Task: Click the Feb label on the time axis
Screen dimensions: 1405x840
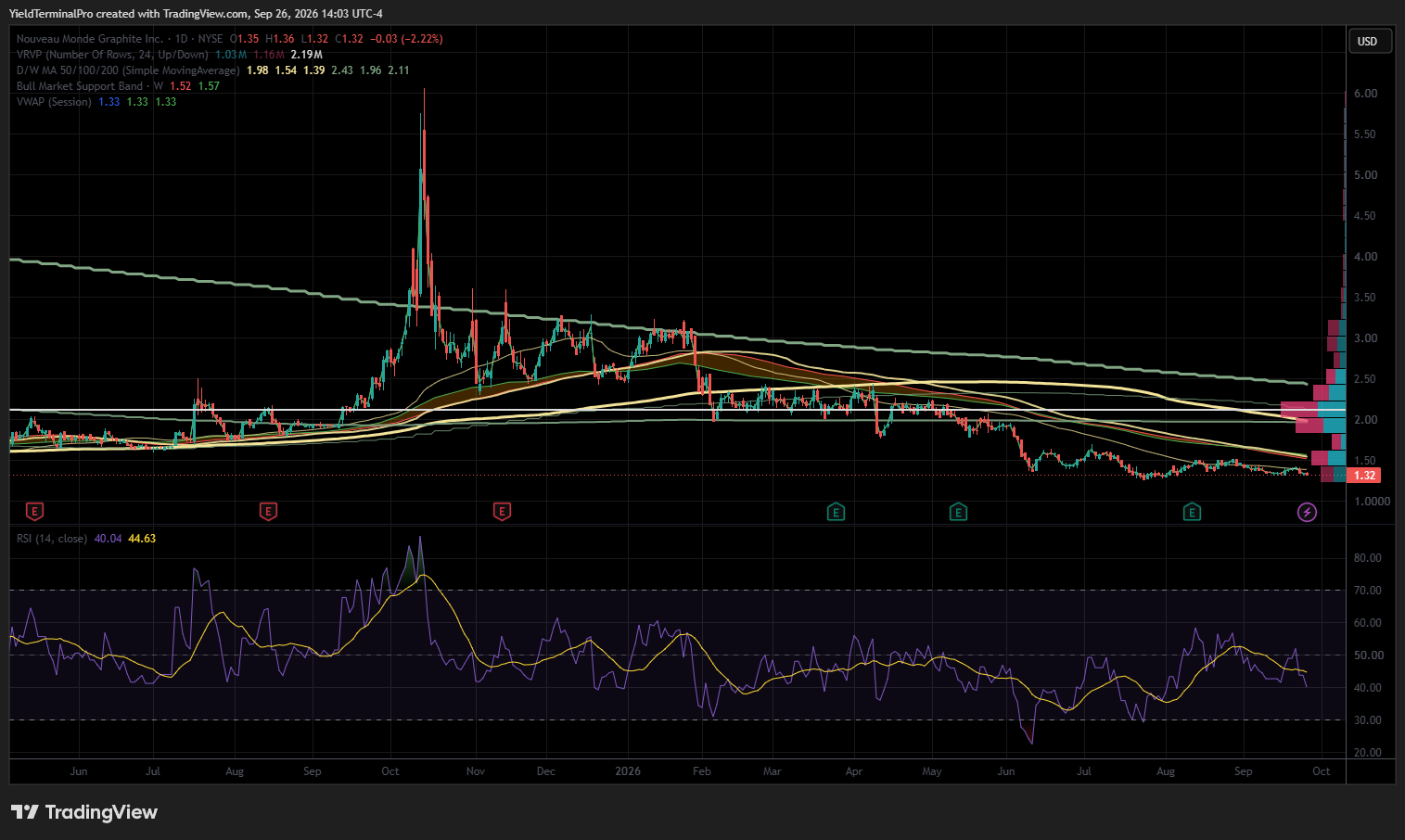Action: (702, 771)
